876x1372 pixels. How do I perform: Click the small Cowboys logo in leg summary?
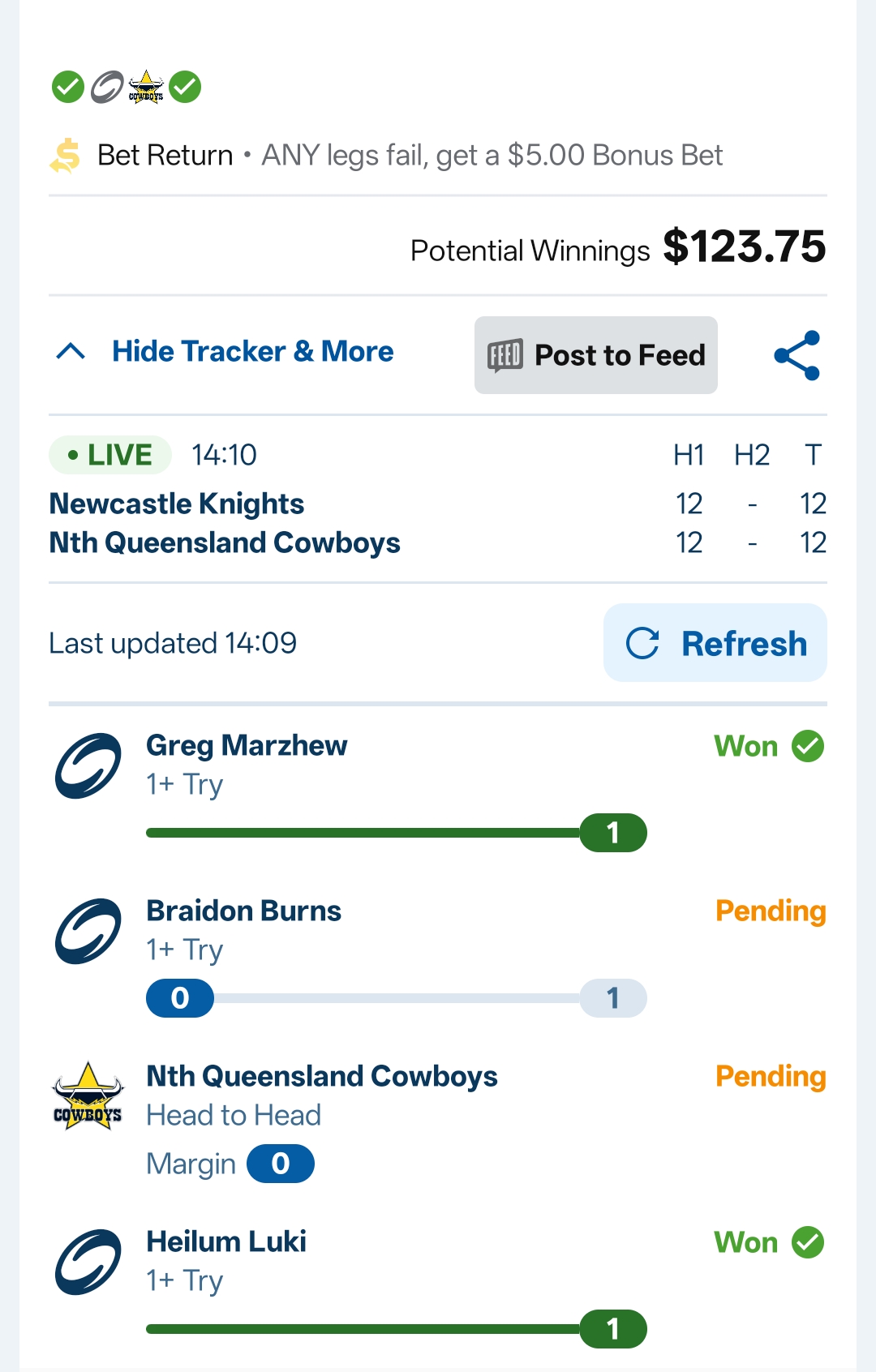coord(146,87)
